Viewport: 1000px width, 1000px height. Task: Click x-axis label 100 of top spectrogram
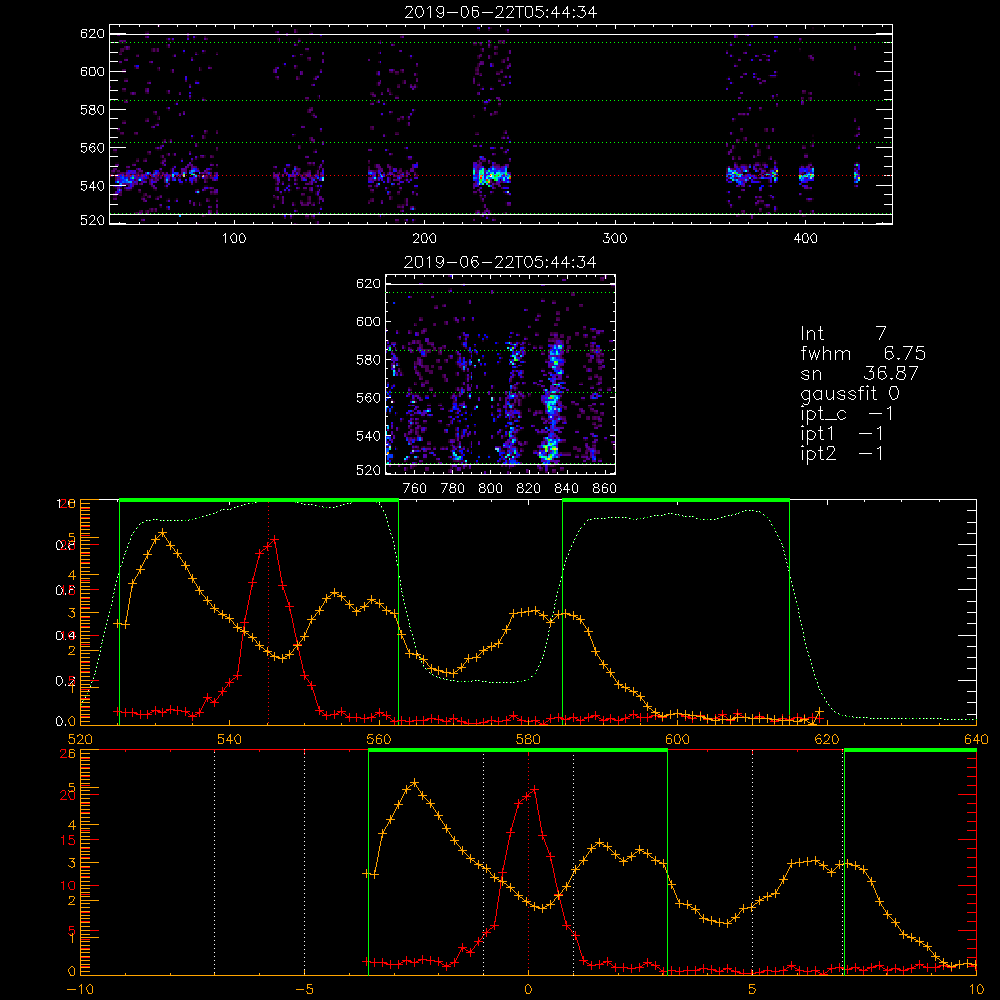click(x=234, y=239)
